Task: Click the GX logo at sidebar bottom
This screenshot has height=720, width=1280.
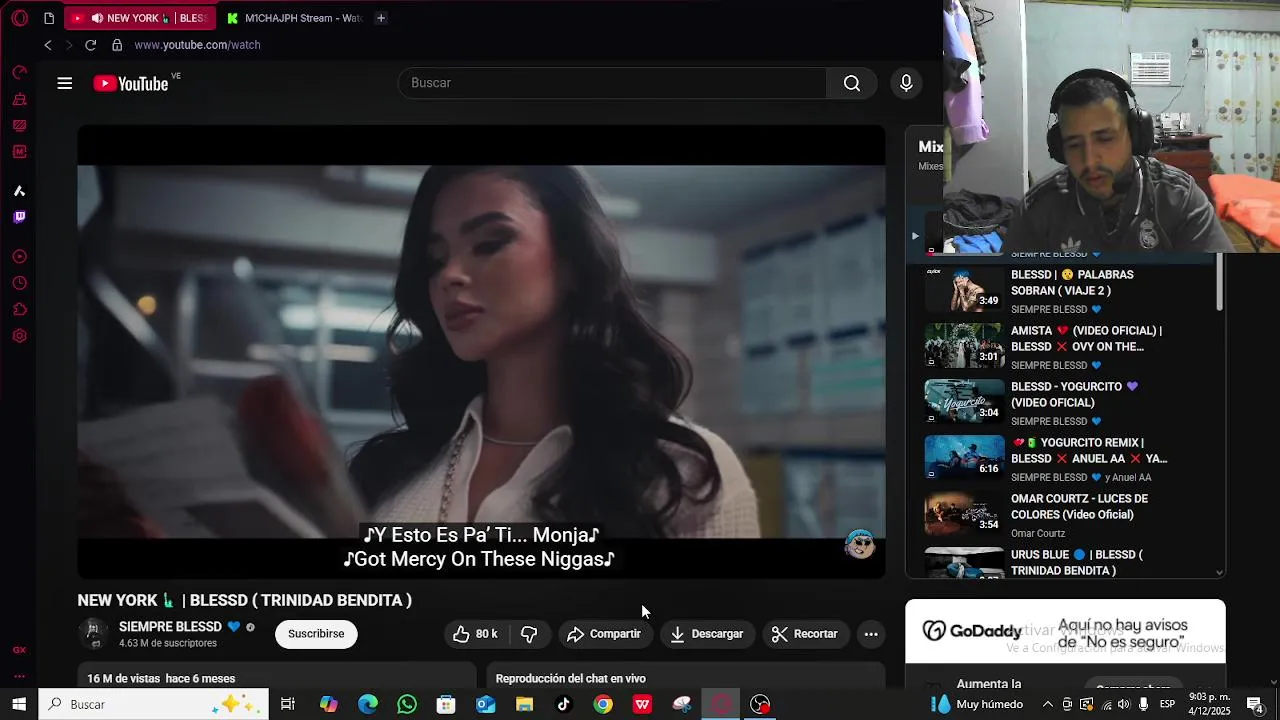Action: 19,650
